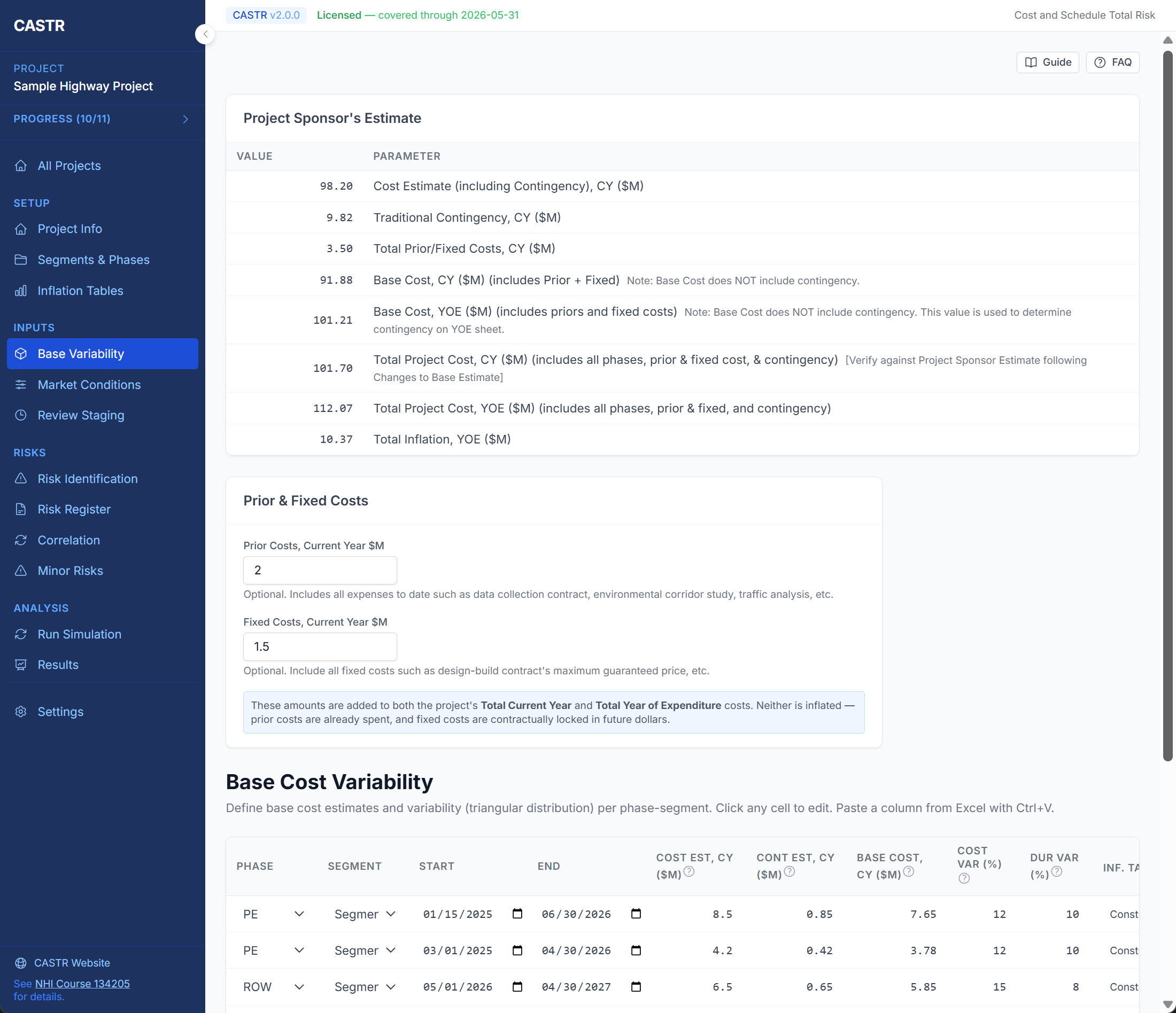Viewport: 1176px width, 1013px height.
Task: Open Phase dropdown in the 8.5 cost row
Action: [x=274, y=914]
